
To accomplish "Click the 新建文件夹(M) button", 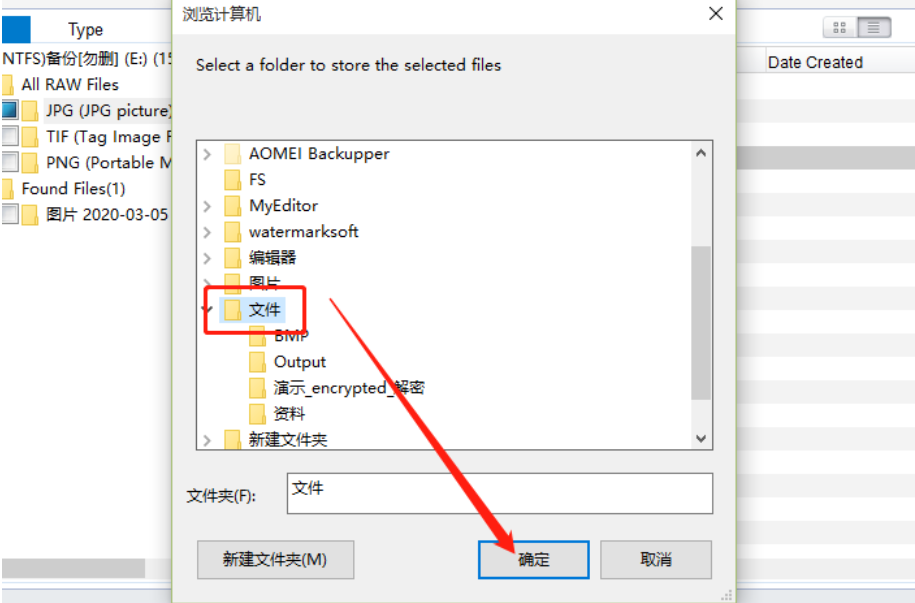I will pyautogui.click(x=275, y=559).
